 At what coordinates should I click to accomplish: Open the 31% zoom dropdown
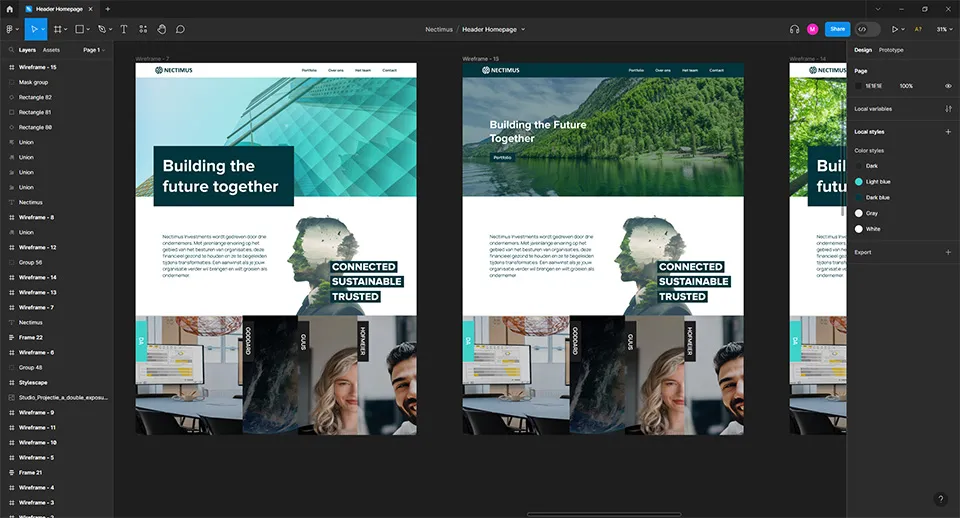tap(942, 29)
